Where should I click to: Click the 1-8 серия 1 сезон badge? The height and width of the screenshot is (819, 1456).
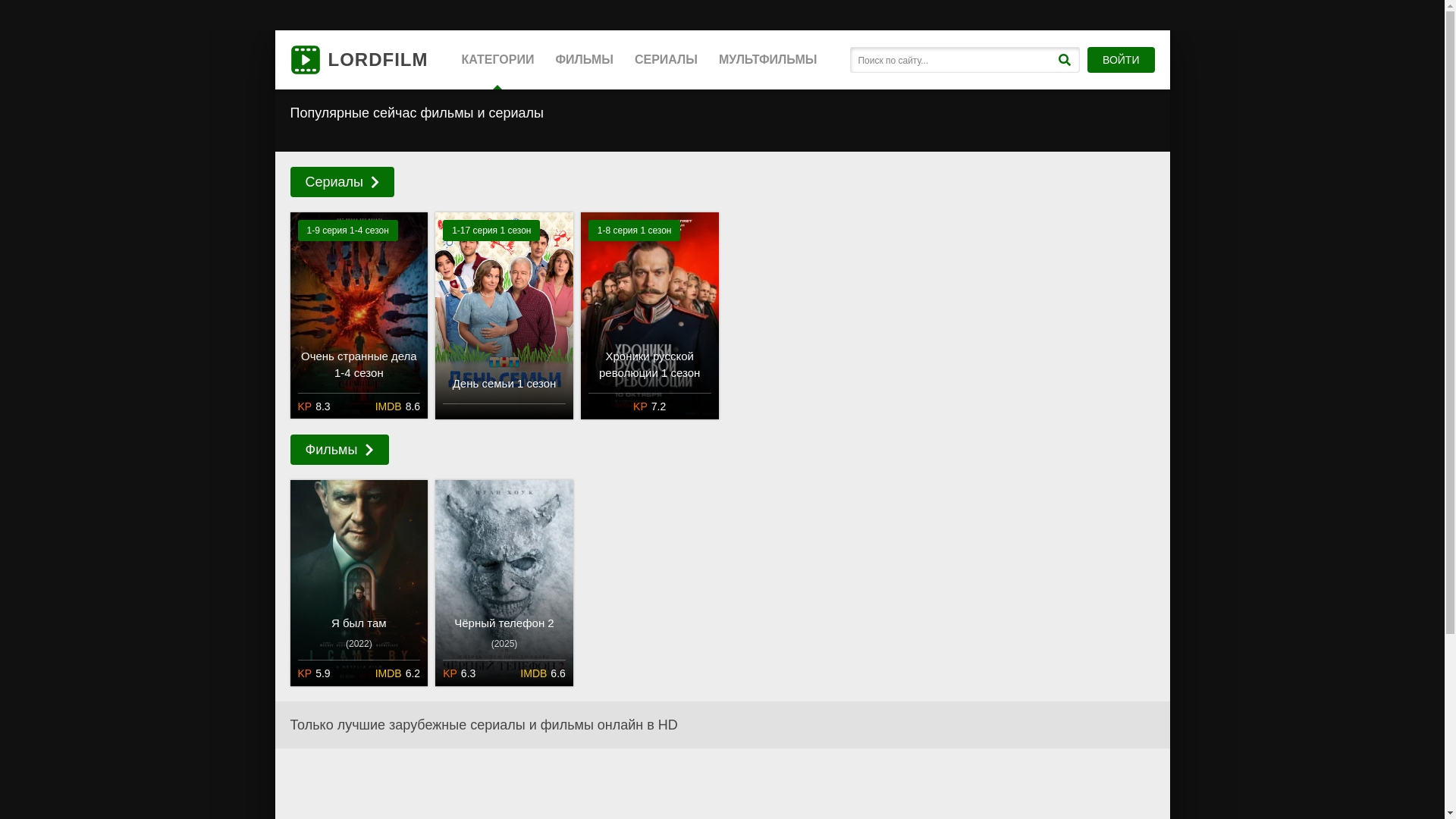tap(634, 231)
